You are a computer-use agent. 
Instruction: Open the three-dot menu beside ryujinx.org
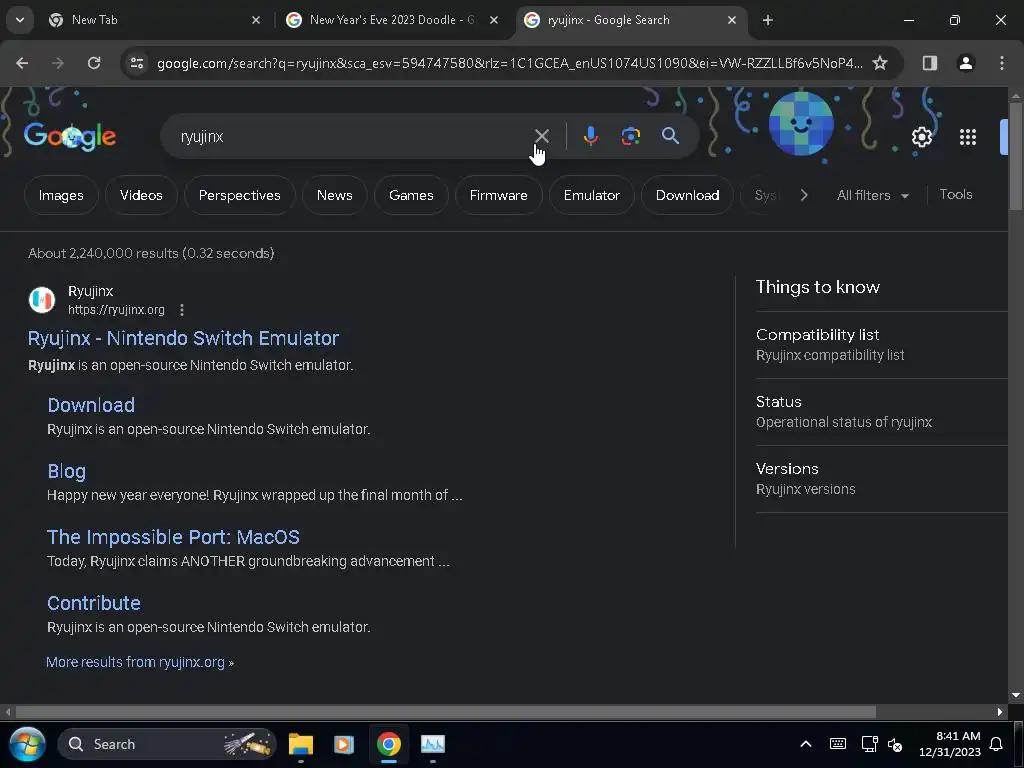[182, 310]
